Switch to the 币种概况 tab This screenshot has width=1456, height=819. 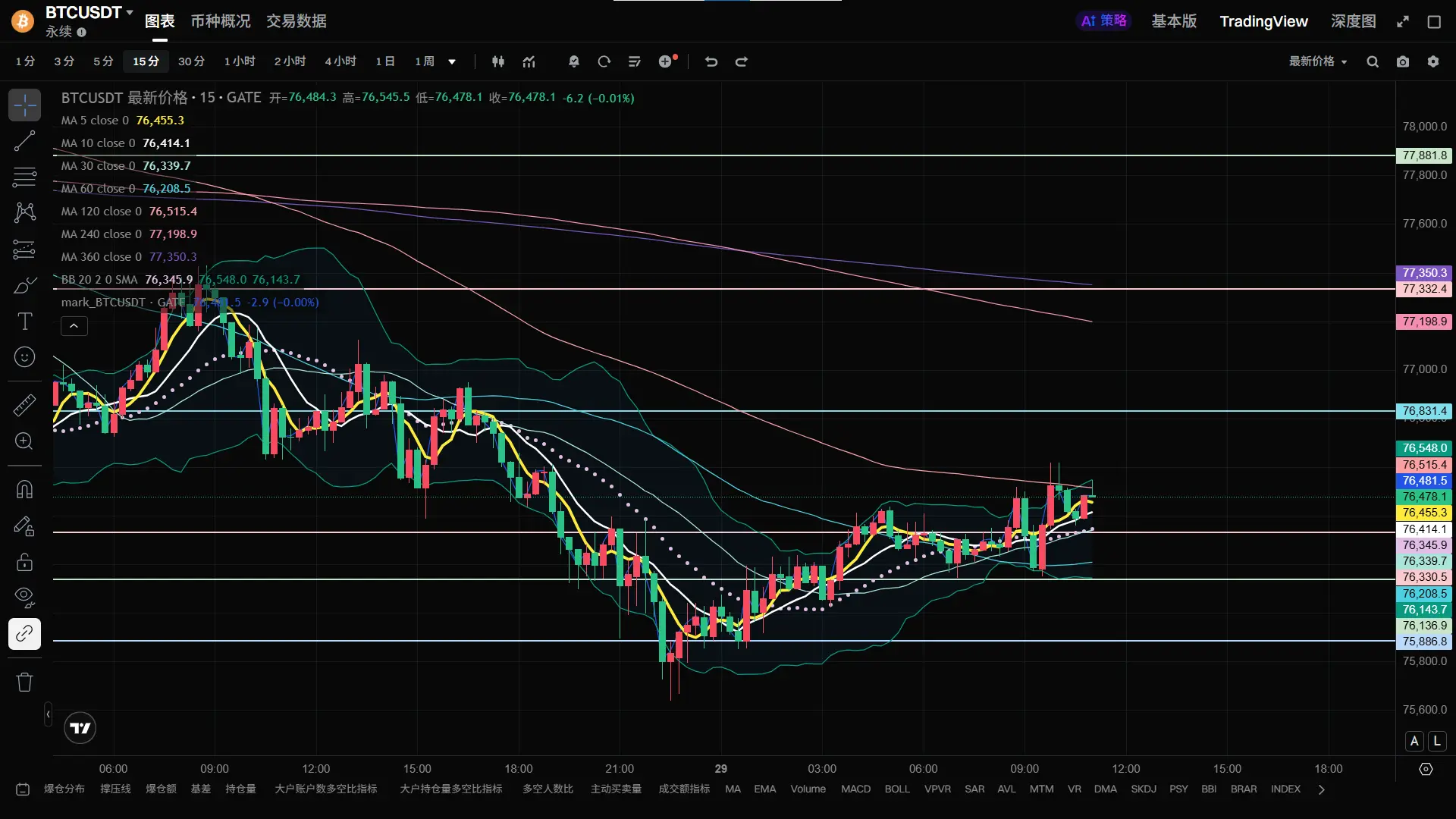[x=220, y=21]
